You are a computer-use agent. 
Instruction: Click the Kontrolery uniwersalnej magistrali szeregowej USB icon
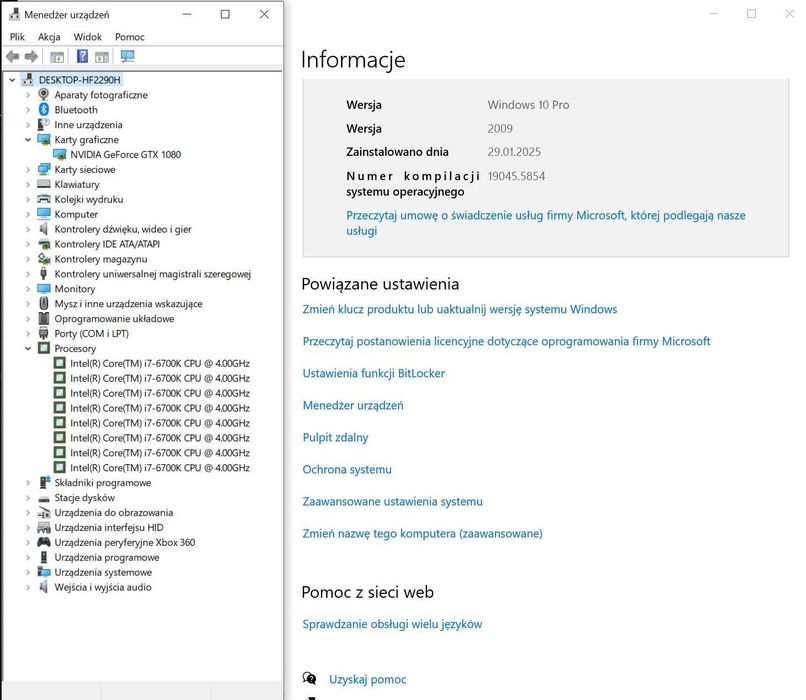coord(44,273)
